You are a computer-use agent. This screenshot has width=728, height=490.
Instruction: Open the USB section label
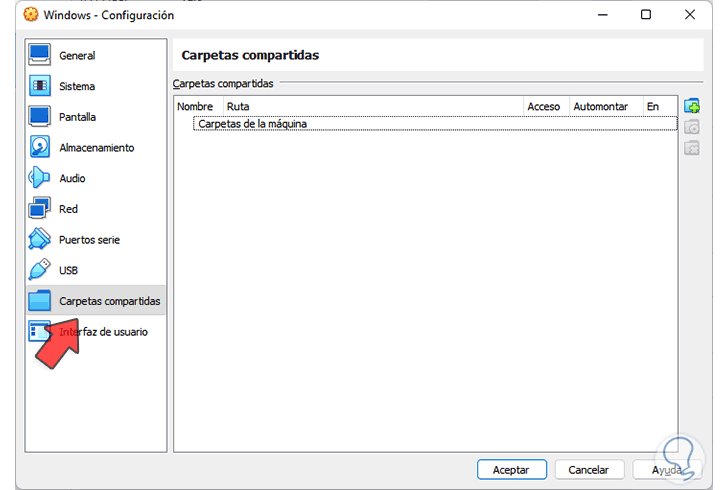pos(68,270)
